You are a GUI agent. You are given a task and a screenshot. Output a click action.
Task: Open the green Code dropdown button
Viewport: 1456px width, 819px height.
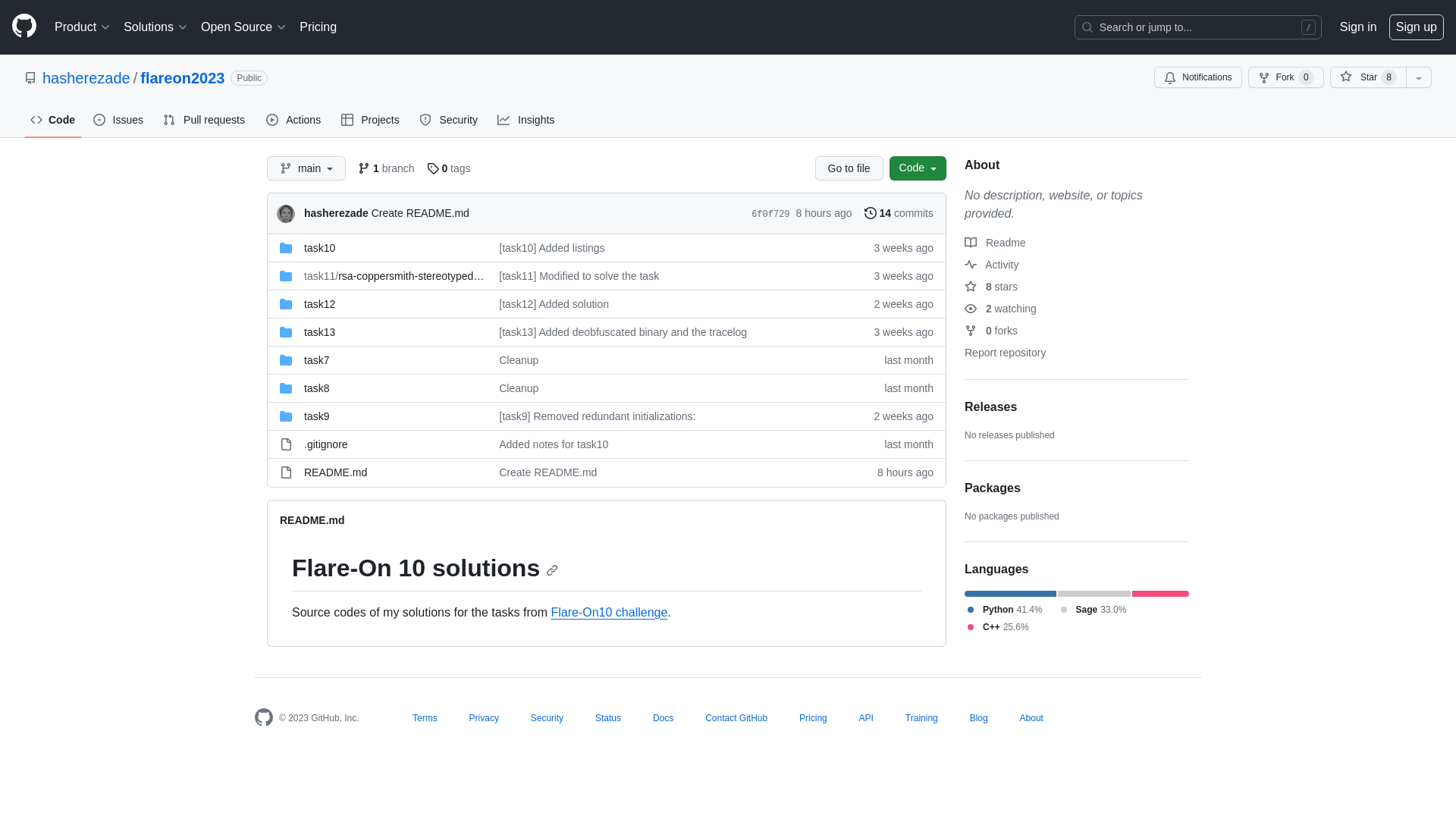918,168
